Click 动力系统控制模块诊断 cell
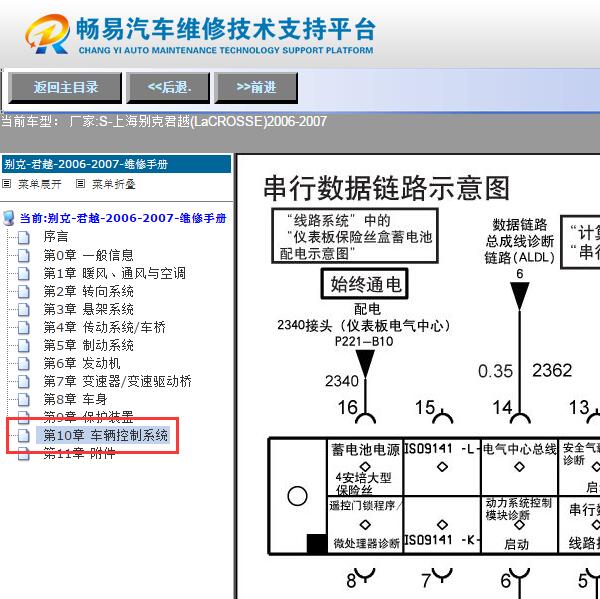This screenshot has width=600, height=599. [x=519, y=526]
